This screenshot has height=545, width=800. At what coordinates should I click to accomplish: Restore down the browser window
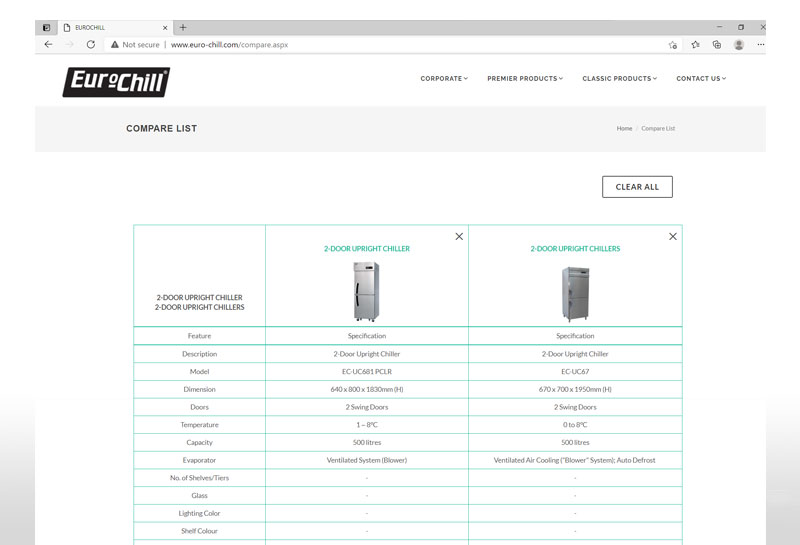[x=741, y=27]
